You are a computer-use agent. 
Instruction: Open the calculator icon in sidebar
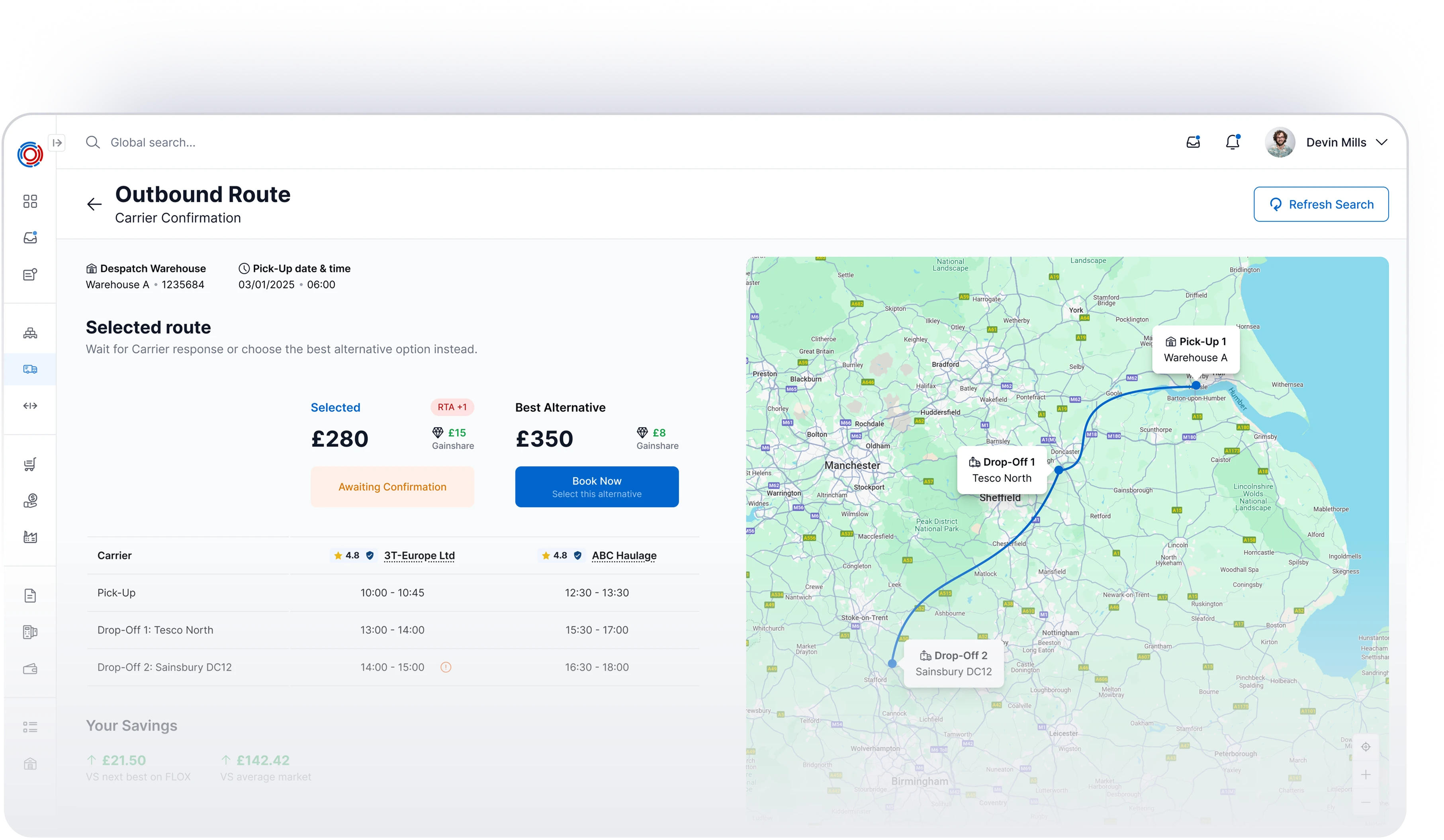click(x=30, y=632)
